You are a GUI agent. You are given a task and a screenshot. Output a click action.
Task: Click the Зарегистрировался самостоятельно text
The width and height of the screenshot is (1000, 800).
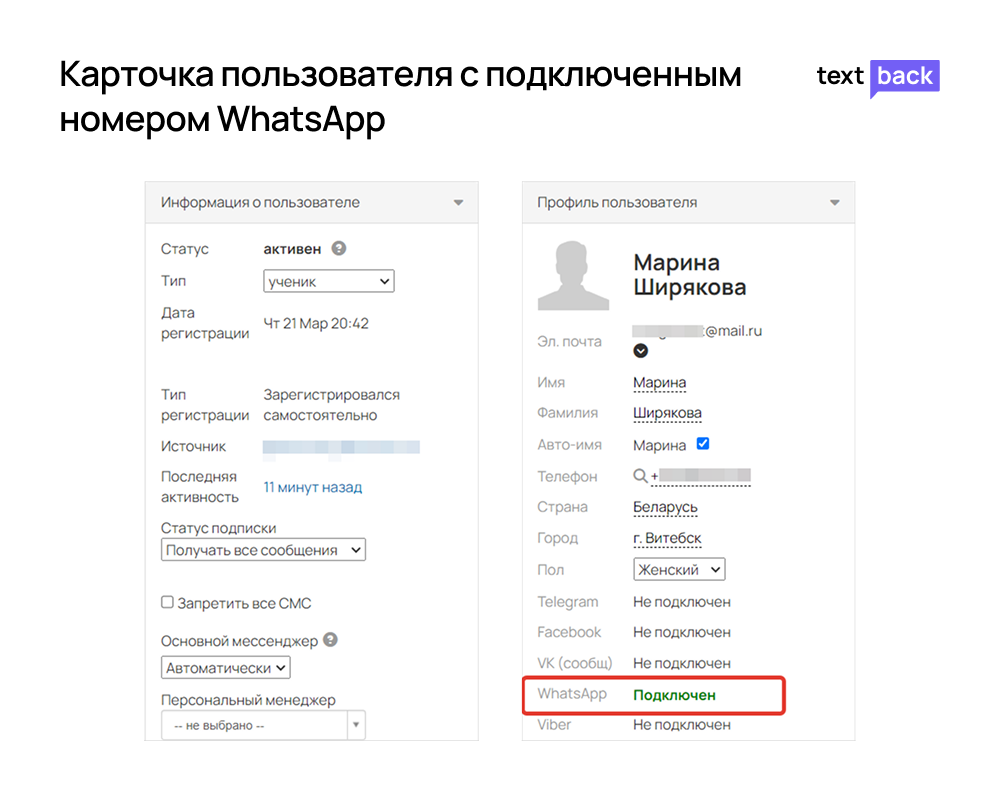pos(332,405)
